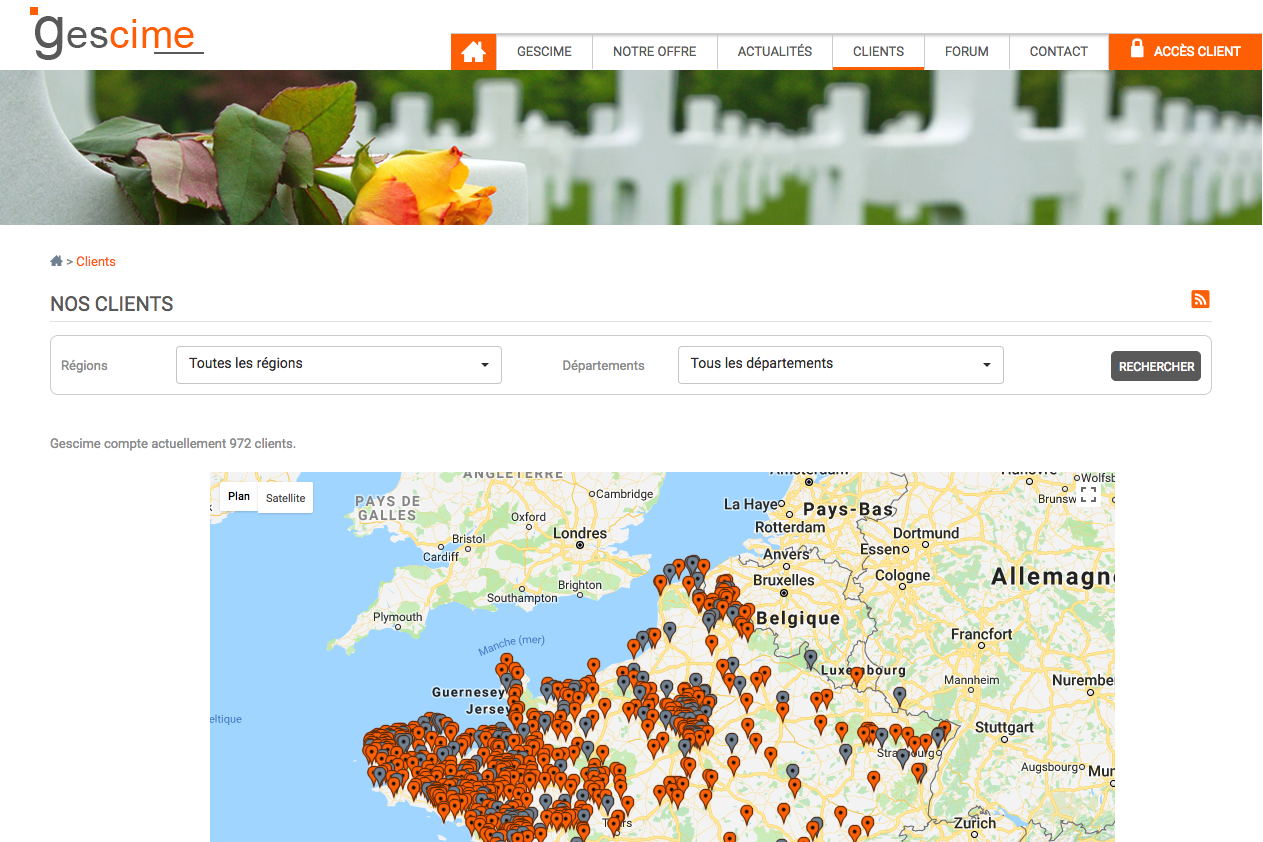Click the Zurich label on map
Screen dimensions: 1263x842
975,824
